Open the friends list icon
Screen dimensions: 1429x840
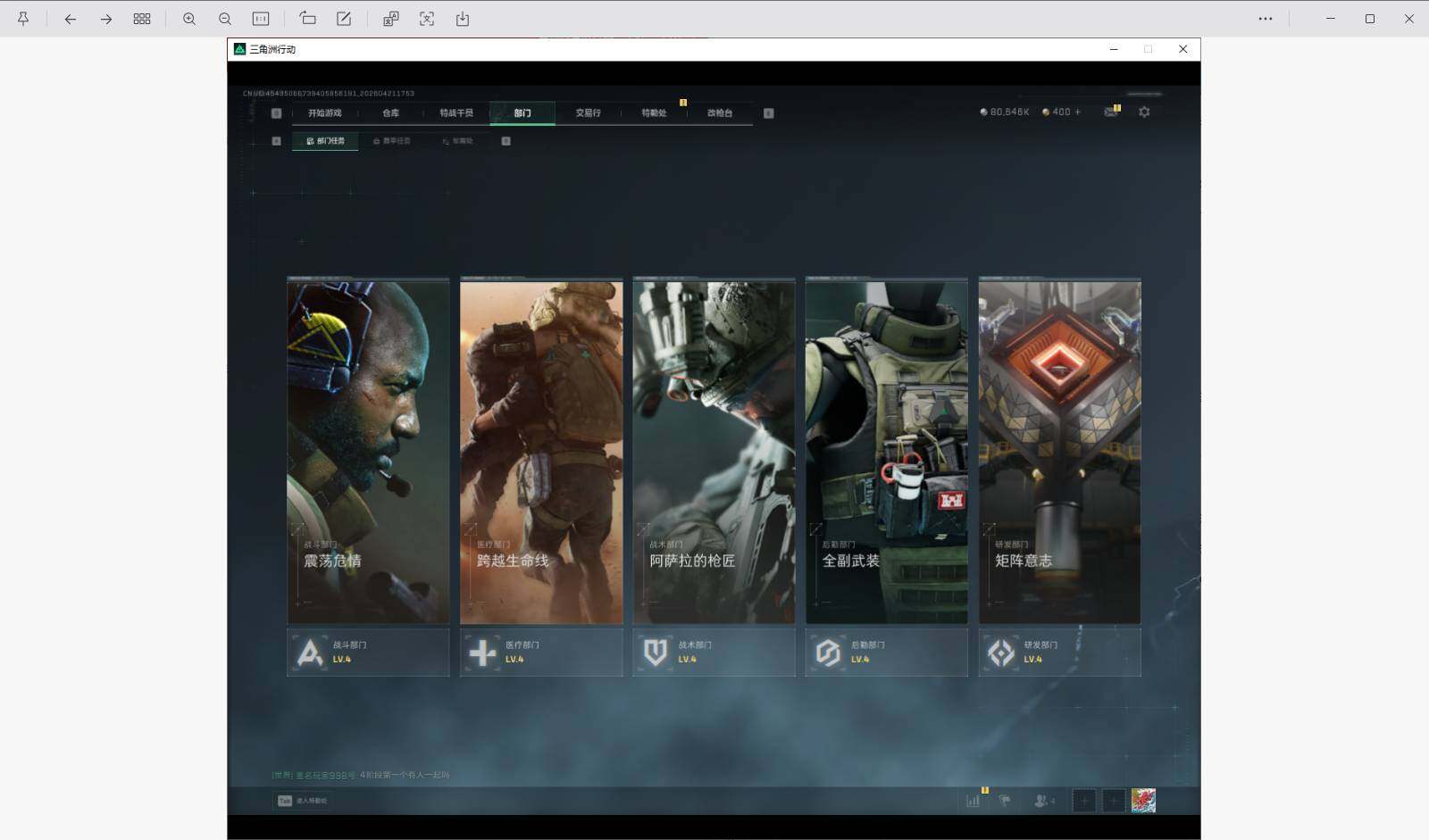click(x=1042, y=801)
